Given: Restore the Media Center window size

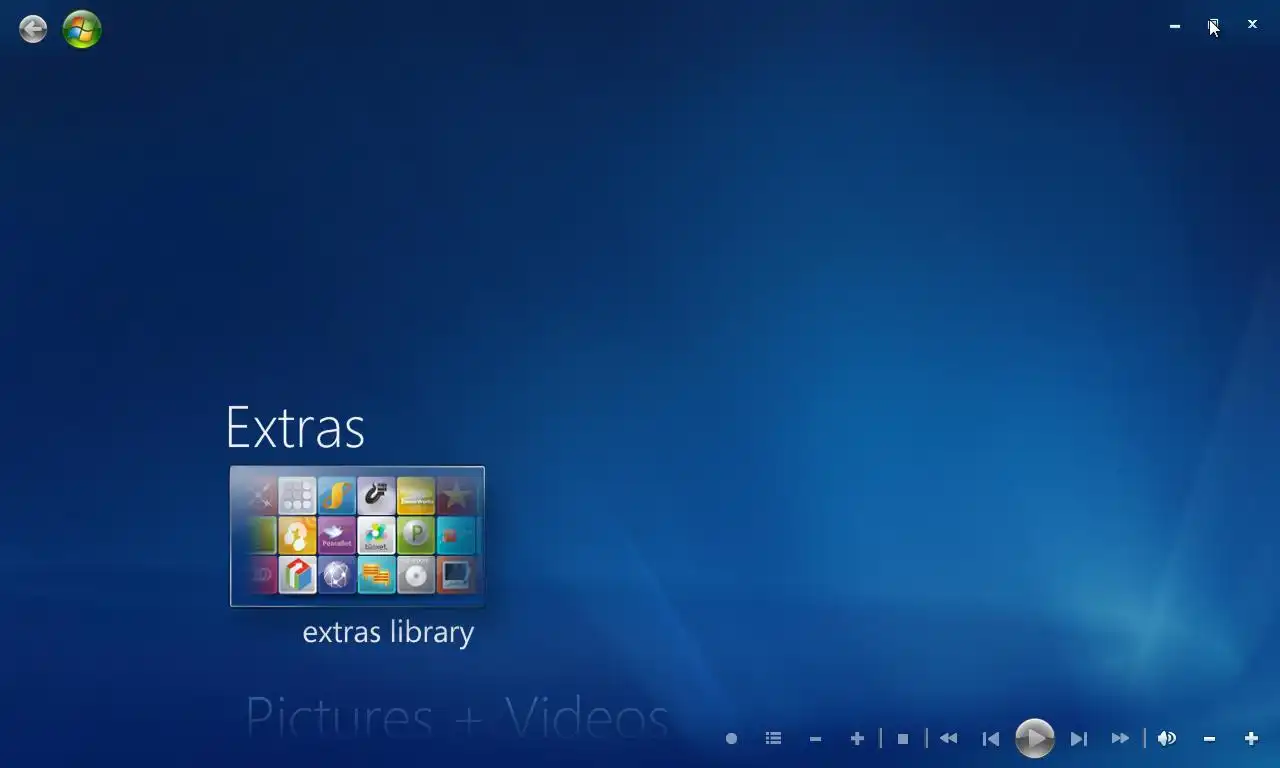Looking at the screenshot, I should click(x=1213, y=25).
